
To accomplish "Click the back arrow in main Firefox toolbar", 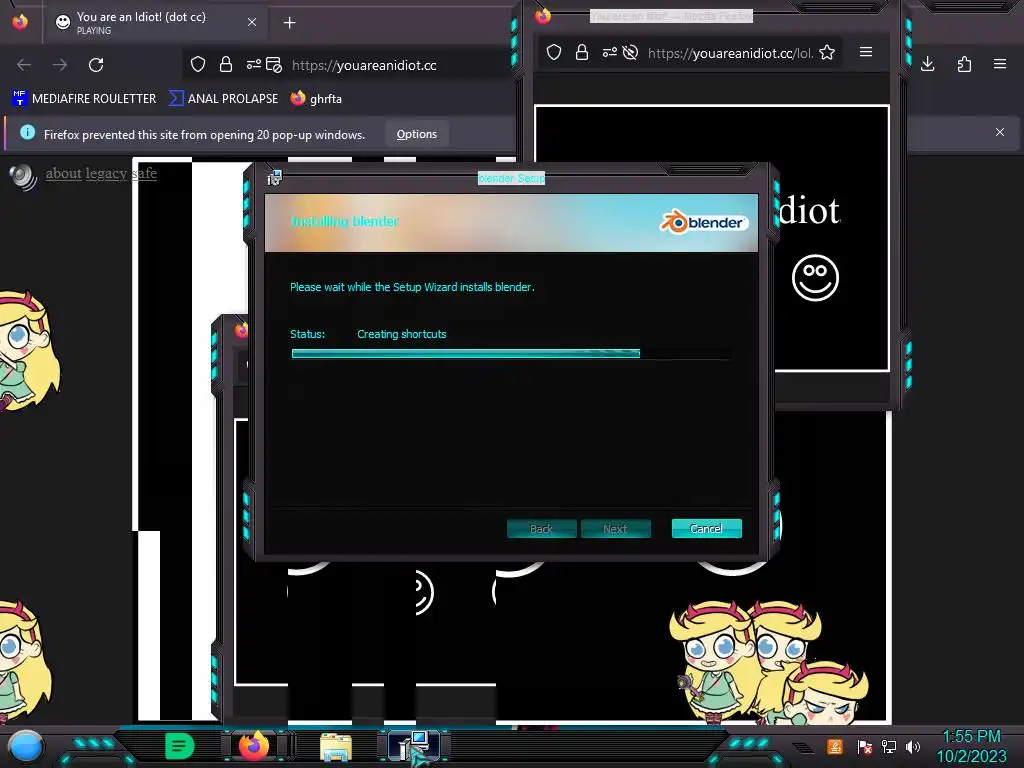I will 24,65.
